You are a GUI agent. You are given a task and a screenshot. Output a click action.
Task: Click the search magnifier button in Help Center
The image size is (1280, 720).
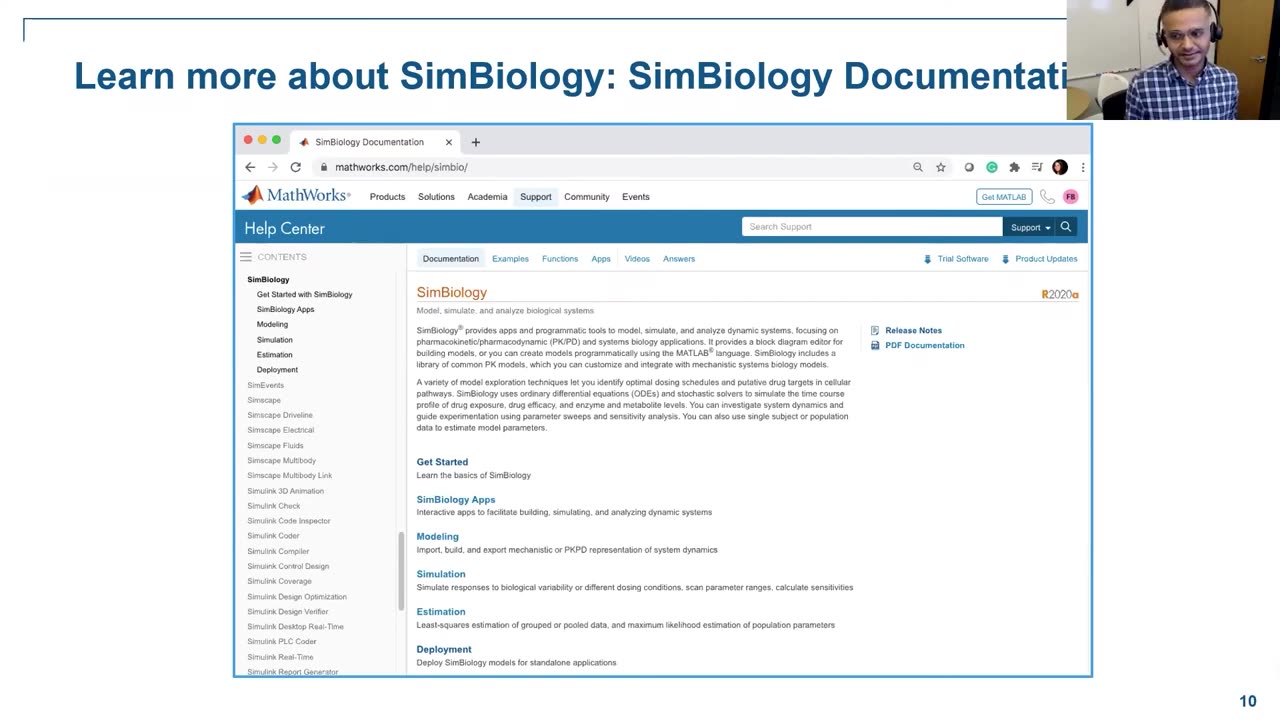coord(1066,227)
